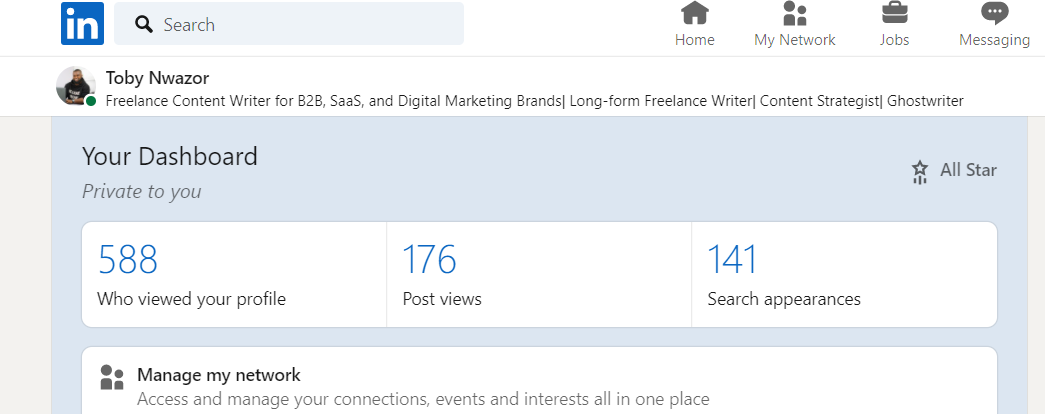Click the LinkedIn logo icon
Image resolution: width=1045 pixels, height=414 pixels.
82,24
